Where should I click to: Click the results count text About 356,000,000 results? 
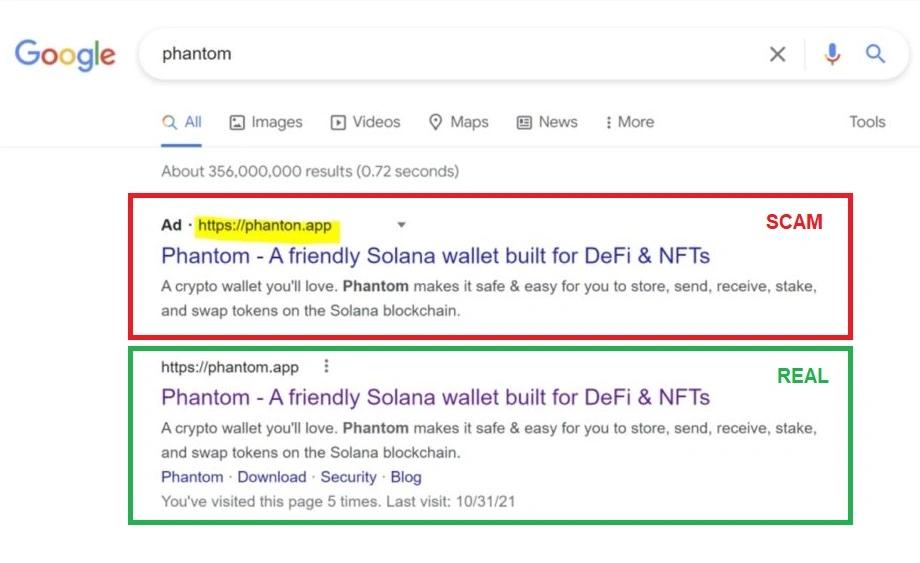(x=310, y=171)
